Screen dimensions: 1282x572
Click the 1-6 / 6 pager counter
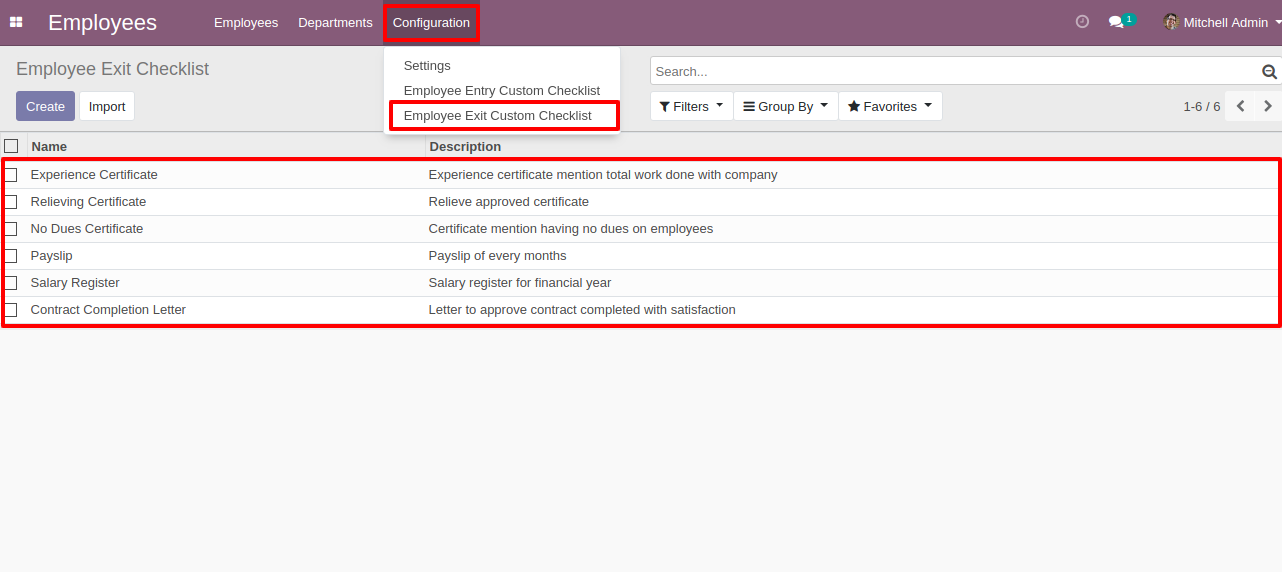click(1202, 106)
